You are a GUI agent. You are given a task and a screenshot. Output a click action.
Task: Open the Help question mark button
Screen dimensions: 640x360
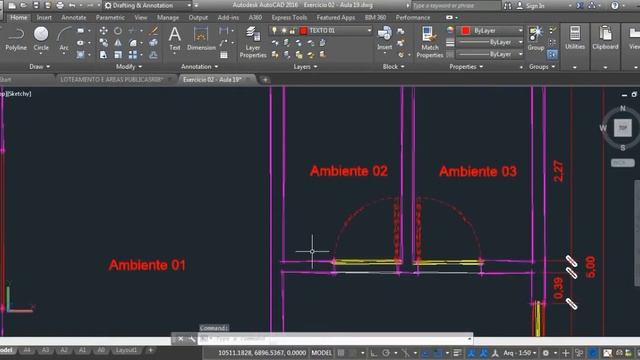(x=615, y=5)
